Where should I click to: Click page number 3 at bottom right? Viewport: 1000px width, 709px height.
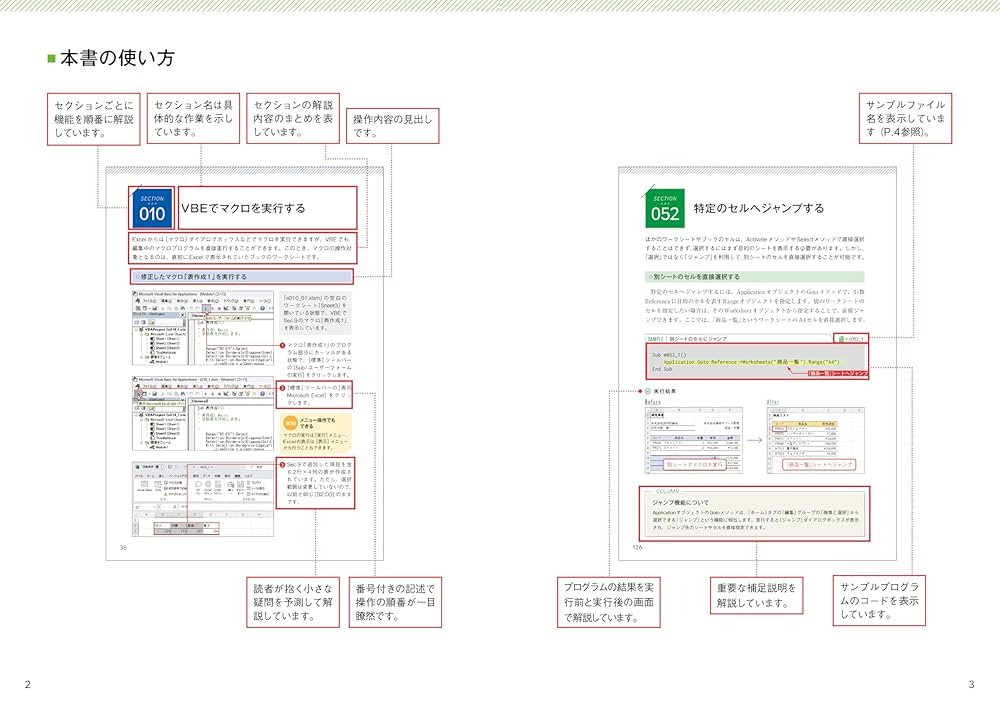(971, 684)
